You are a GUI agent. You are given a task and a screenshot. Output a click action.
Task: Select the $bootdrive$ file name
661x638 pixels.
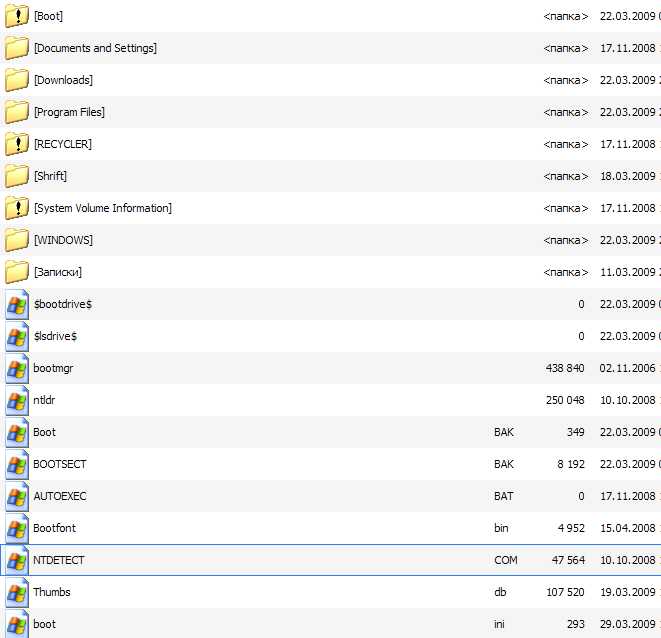(x=63, y=304)
